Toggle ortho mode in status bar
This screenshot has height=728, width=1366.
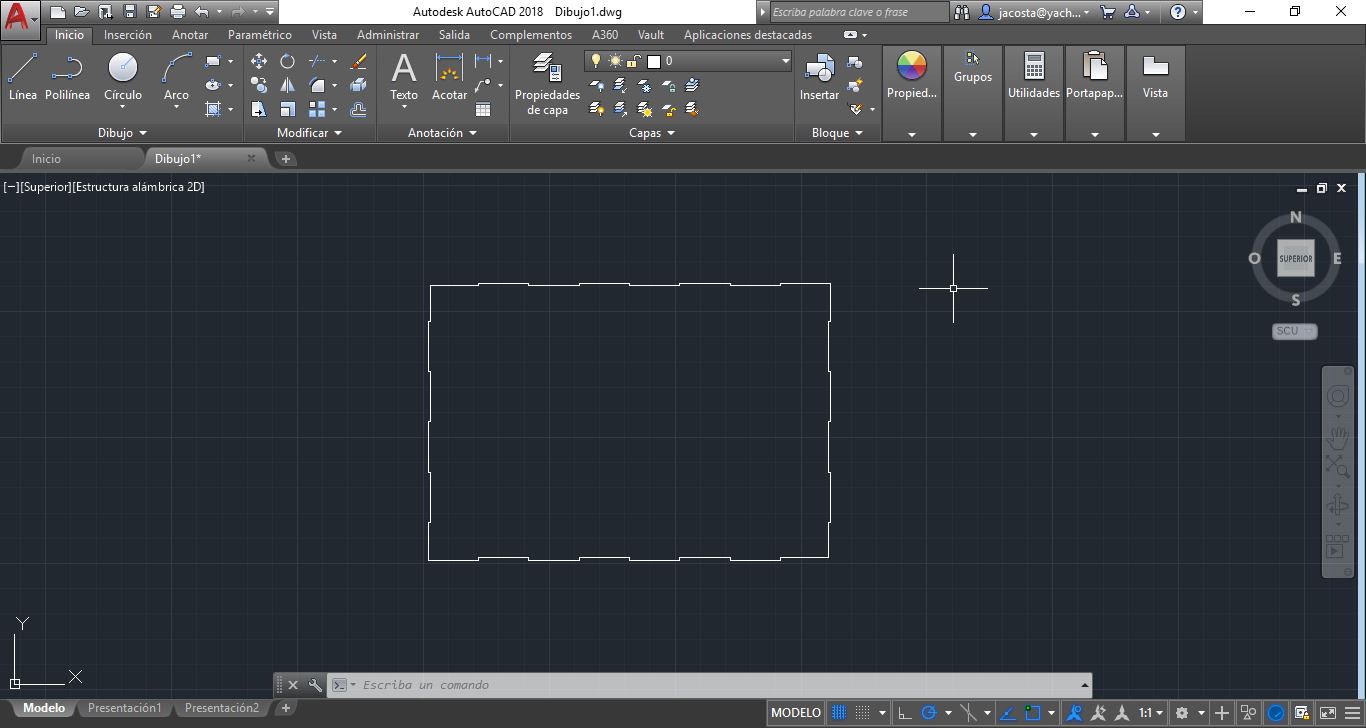(x=904, y=713)
